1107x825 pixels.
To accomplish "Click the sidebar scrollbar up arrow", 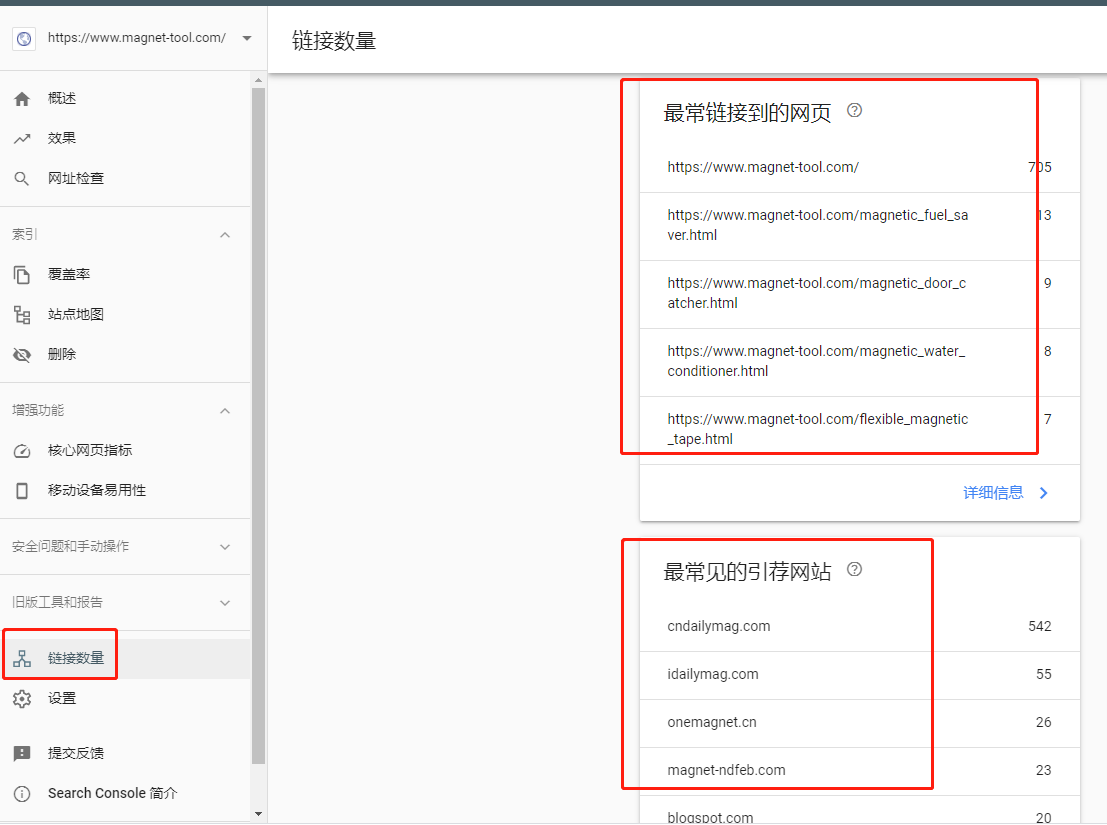I will click(x=258, y=80).
